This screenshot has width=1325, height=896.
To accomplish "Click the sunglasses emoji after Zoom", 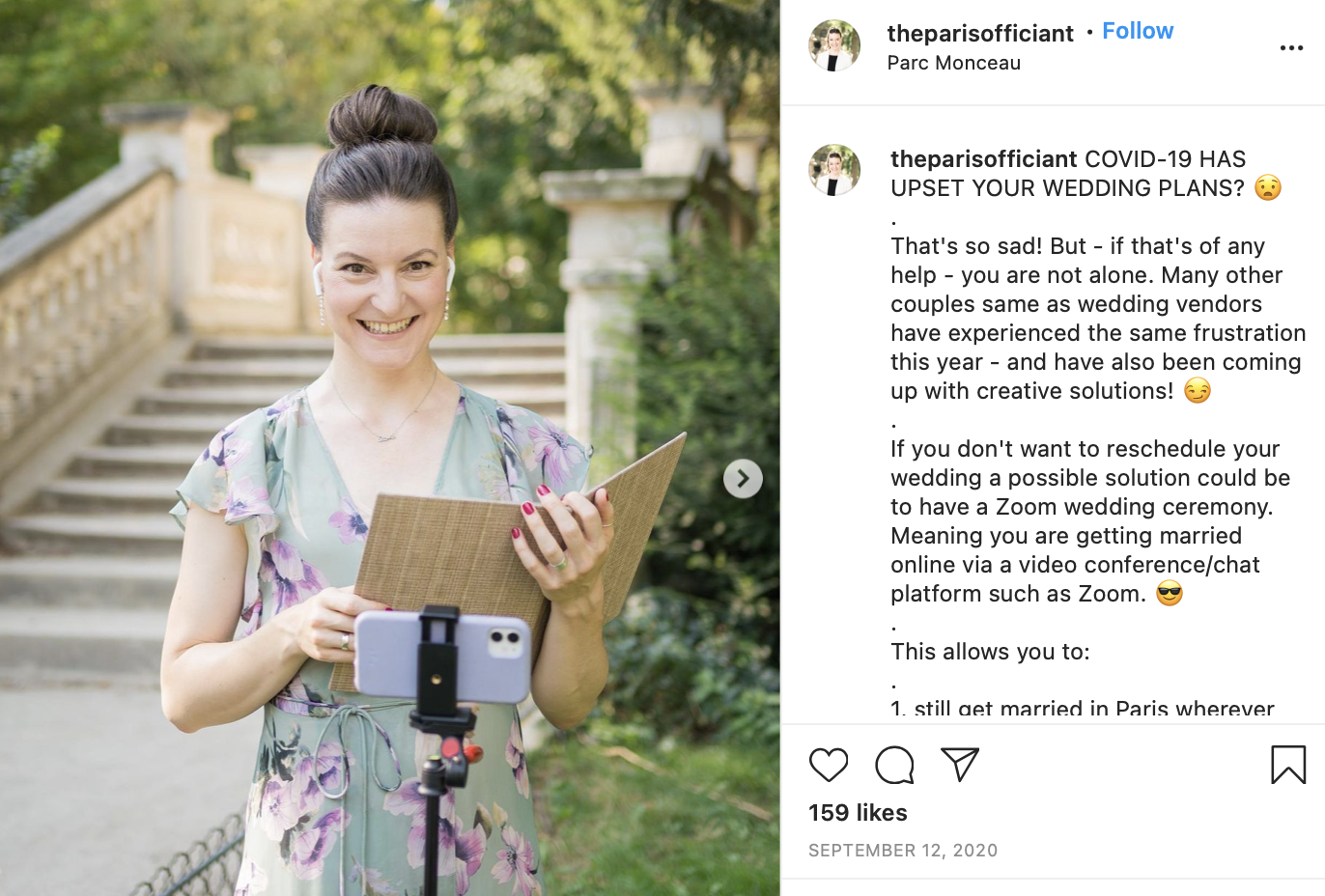I will [1170, 593].
